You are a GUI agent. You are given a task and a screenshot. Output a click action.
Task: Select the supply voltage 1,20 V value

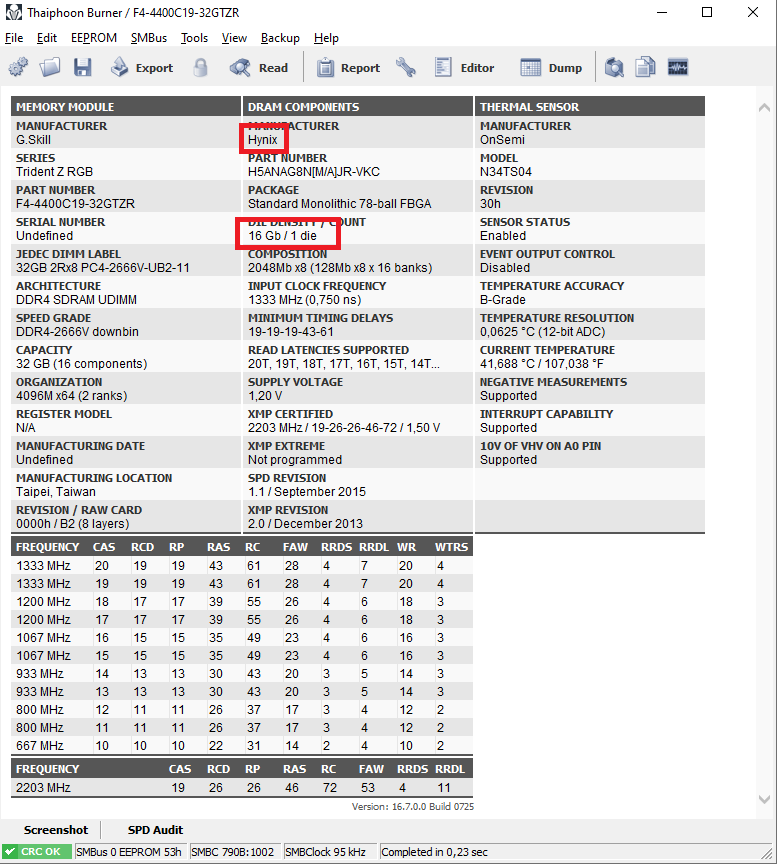click(265, 396)
